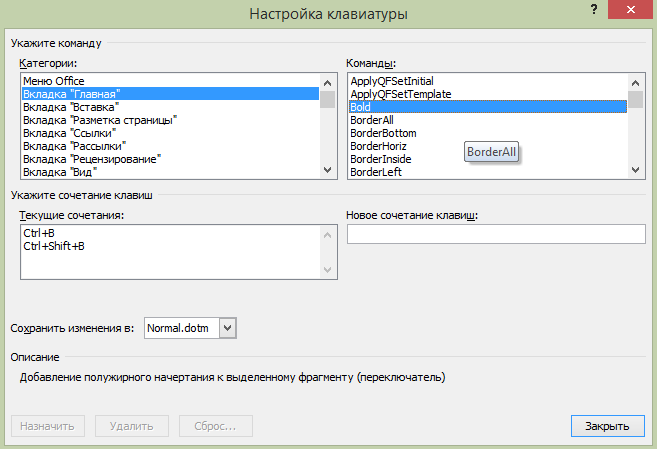Click the Назначить button
This screenshot has width=657, height=449.
click(x=48, y=426)
